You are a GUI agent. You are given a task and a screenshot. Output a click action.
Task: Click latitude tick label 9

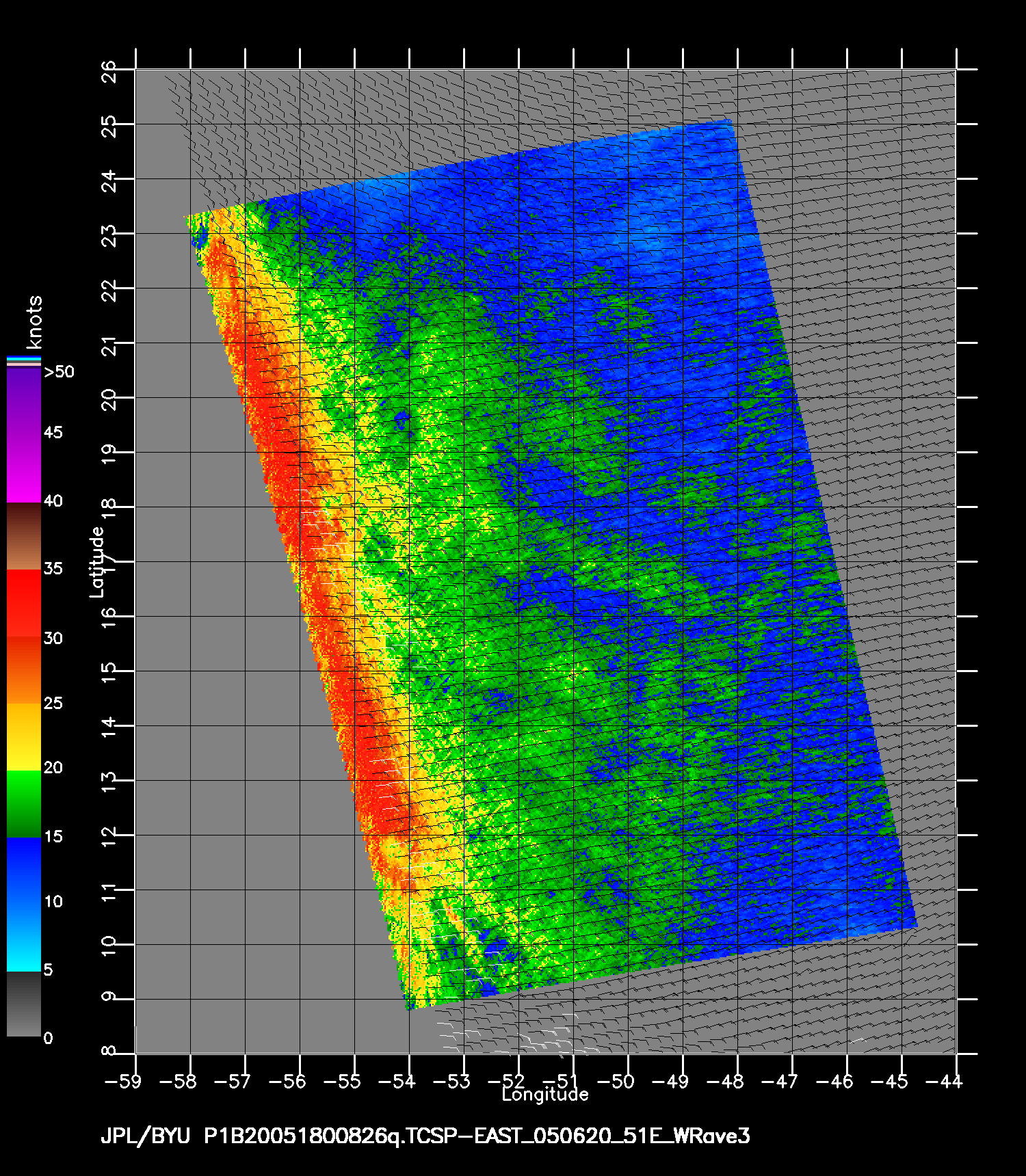109,996
